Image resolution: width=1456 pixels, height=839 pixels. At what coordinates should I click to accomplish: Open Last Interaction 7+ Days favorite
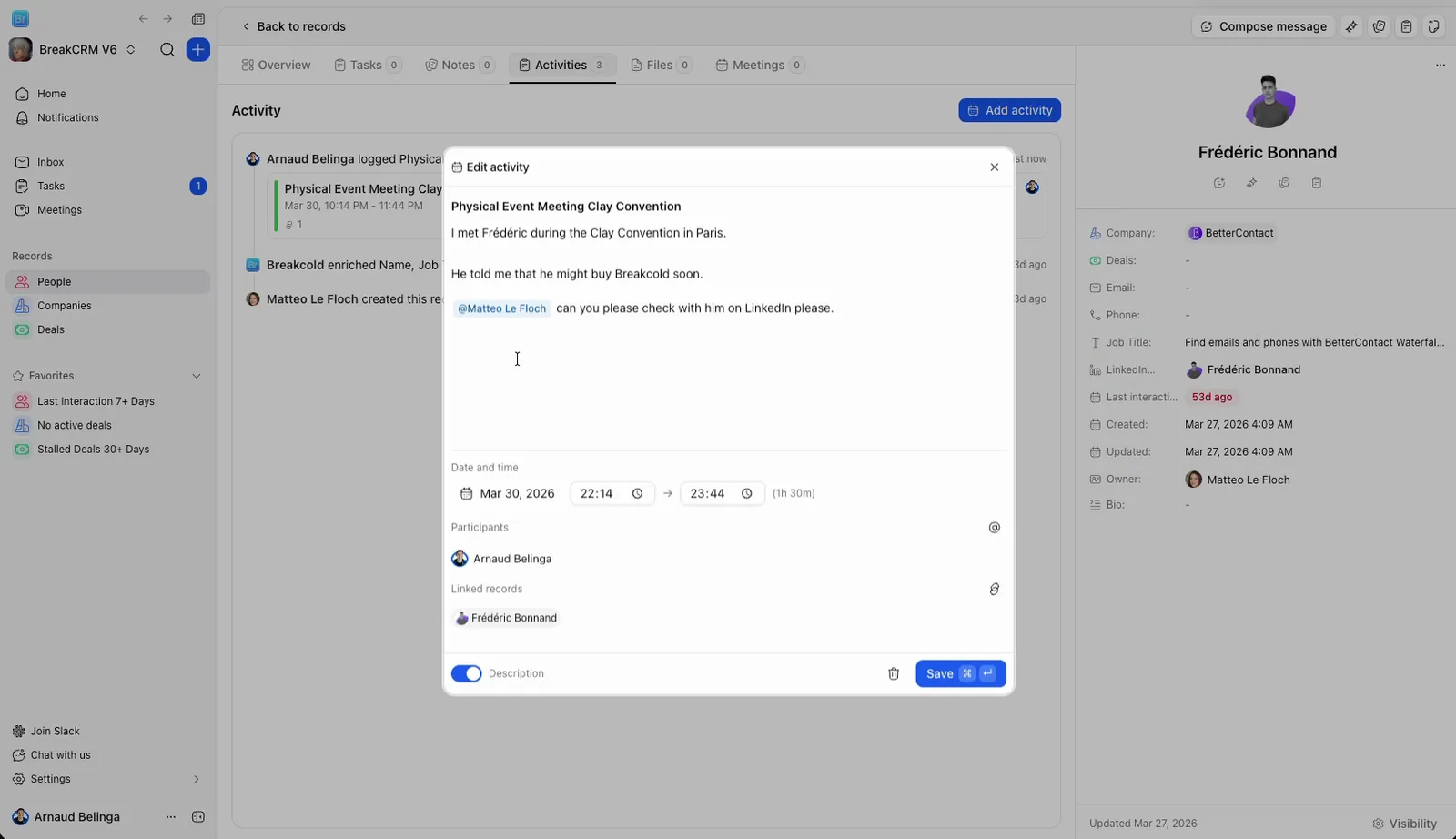pos(107,401)
